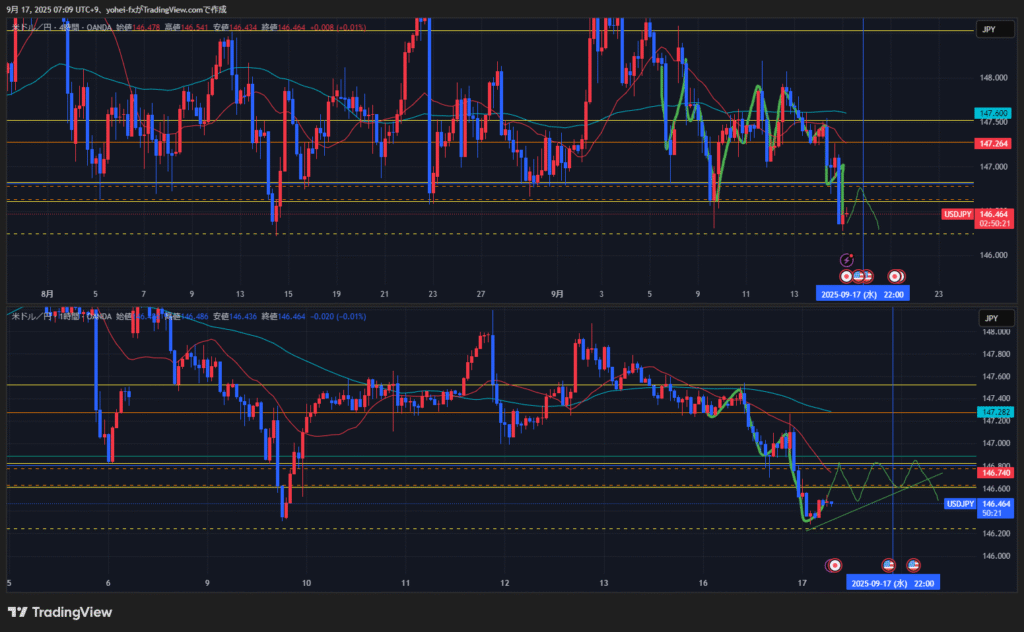
Task: Click the purple lightning event icon on the 4-hour chart
Action: 846,260
